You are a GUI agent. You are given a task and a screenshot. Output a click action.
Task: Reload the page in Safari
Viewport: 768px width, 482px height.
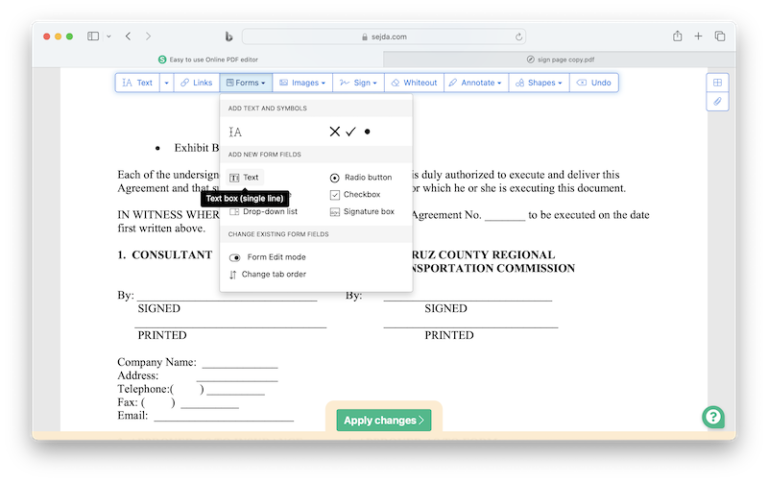click(518, 37)
